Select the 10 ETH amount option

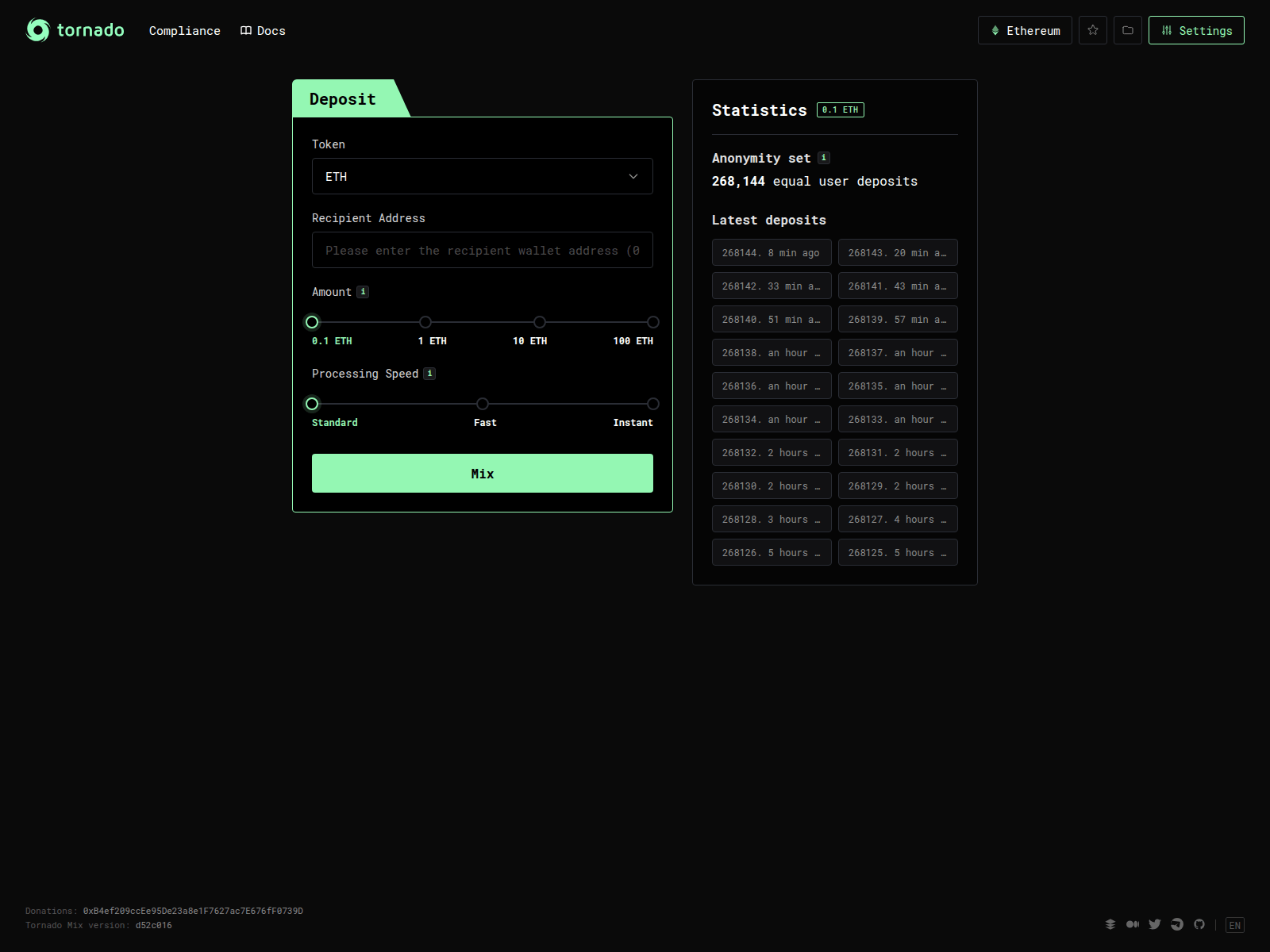point(540,322)
